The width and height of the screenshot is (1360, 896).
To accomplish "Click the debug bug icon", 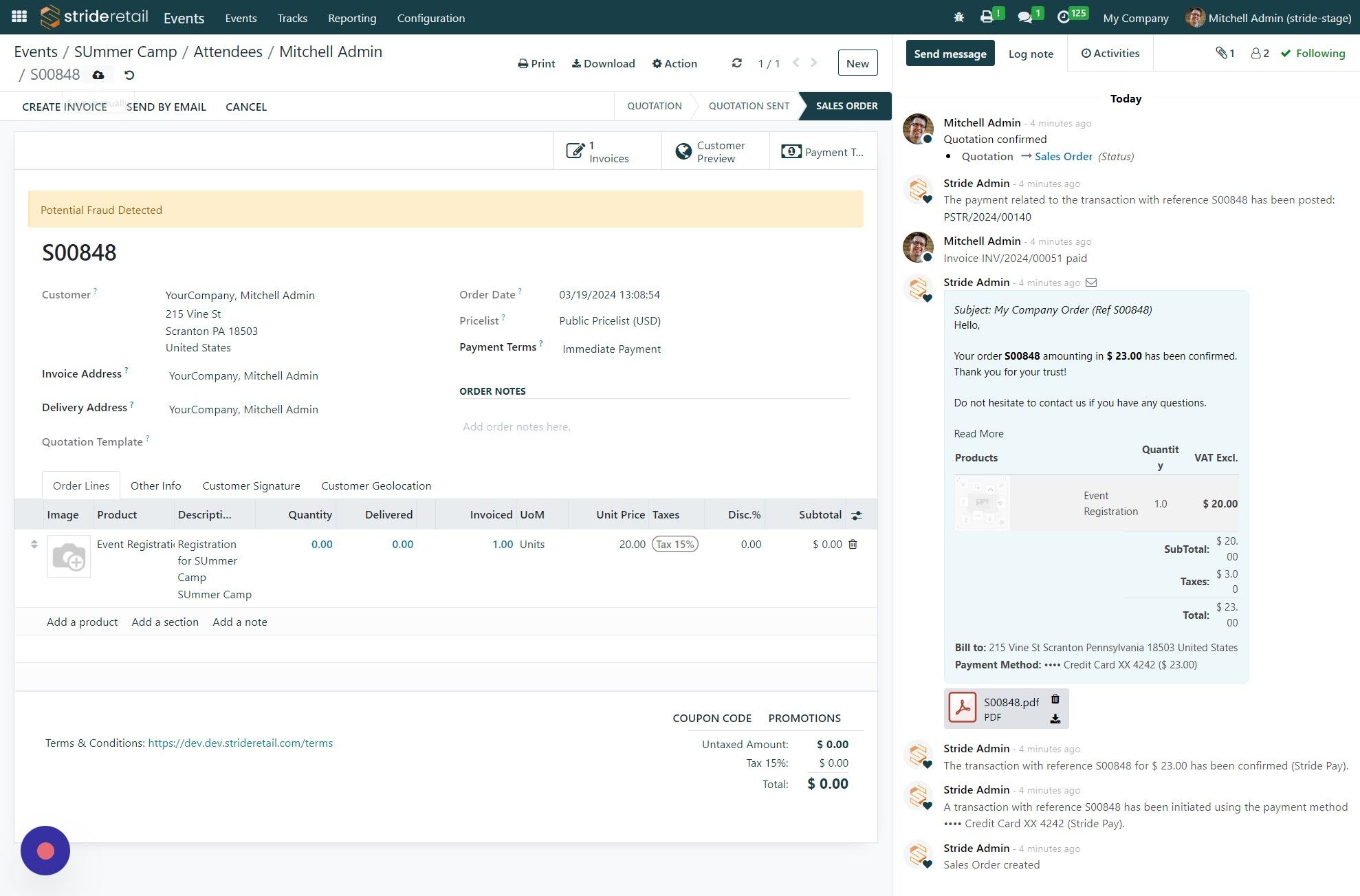I will 959,17.
